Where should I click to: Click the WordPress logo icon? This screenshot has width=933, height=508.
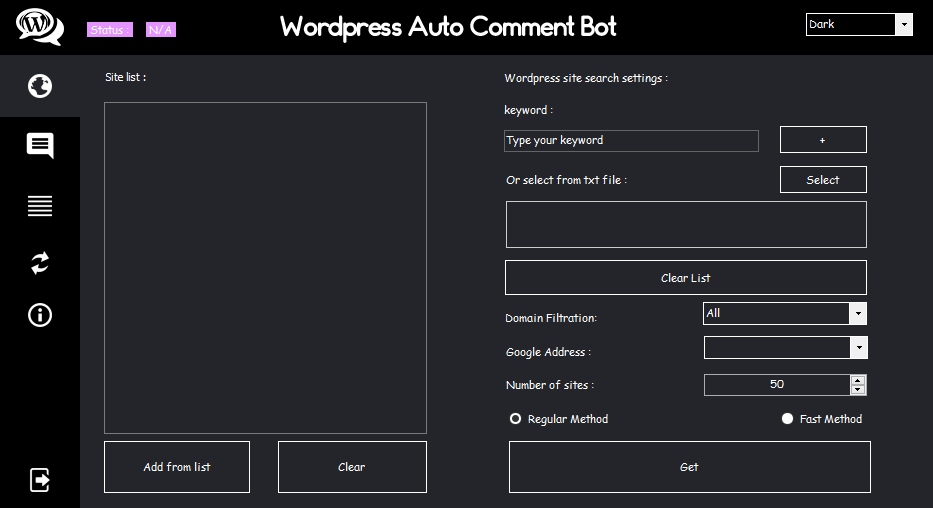point(40,26)
